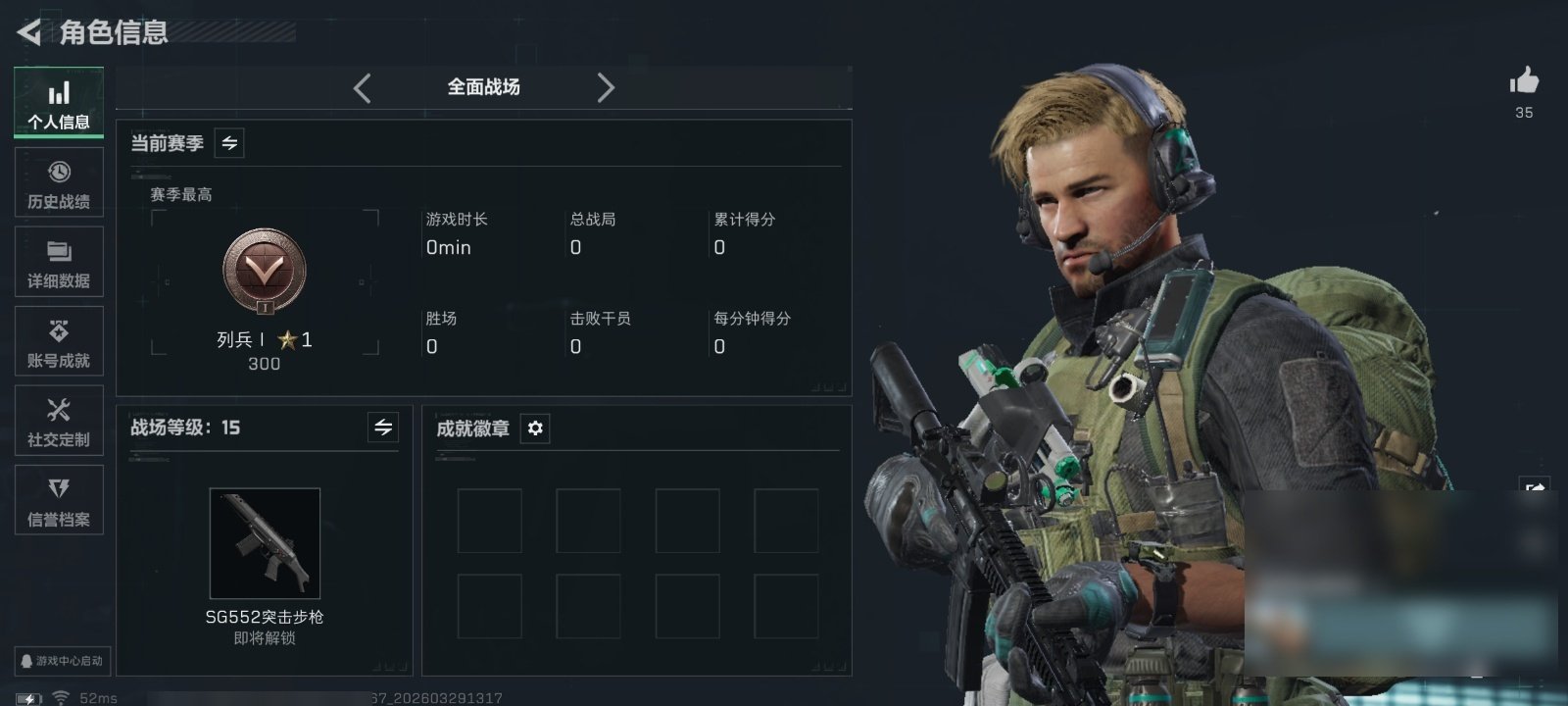
Task: Select the 详细数据 sidebar icon
Action: point(59,262)
